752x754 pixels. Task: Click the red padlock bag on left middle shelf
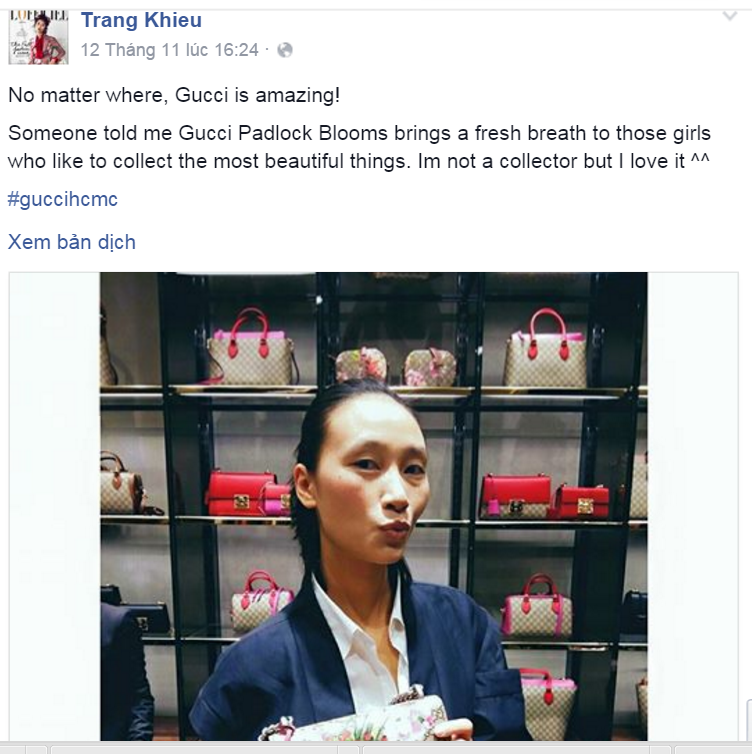(248, 493)
